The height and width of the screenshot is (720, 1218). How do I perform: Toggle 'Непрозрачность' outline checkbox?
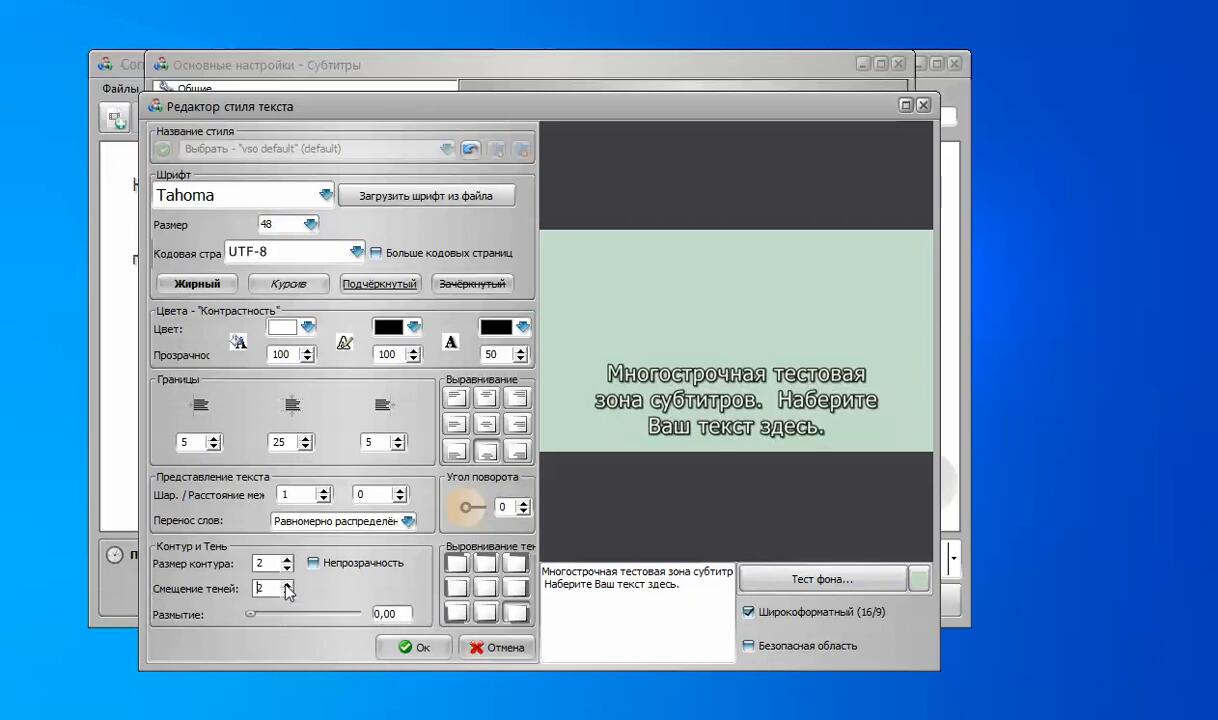coord(313,563)
